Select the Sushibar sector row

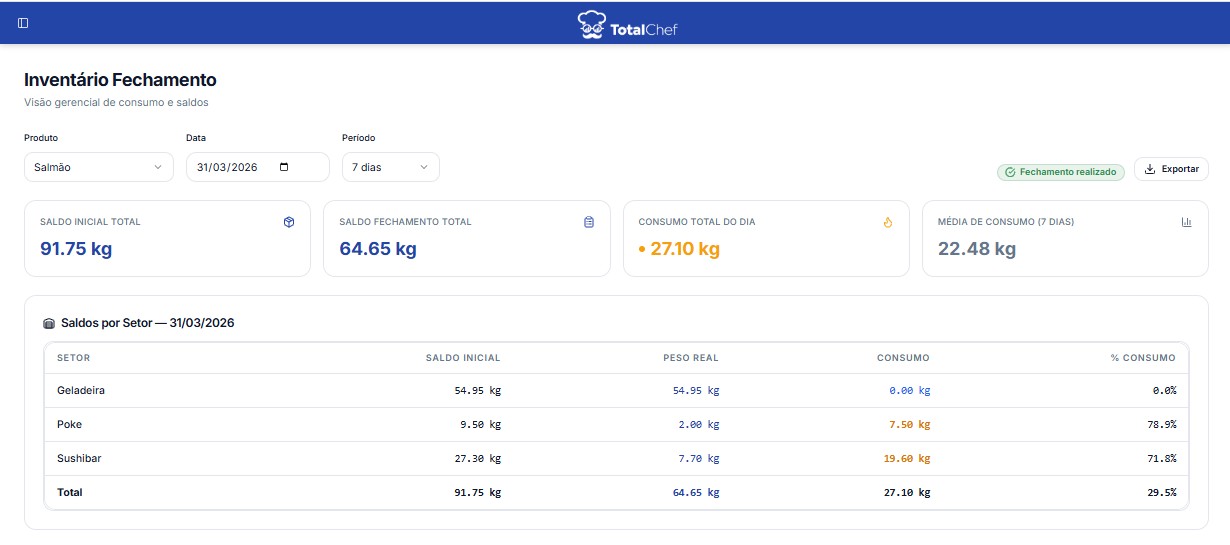click(79, 459)
